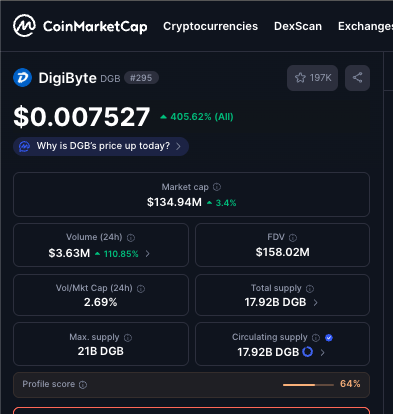Image resolution: width=393 pixels, height=414 pixels.
Task: Click the FDV info icon
Action: point(293,238)
